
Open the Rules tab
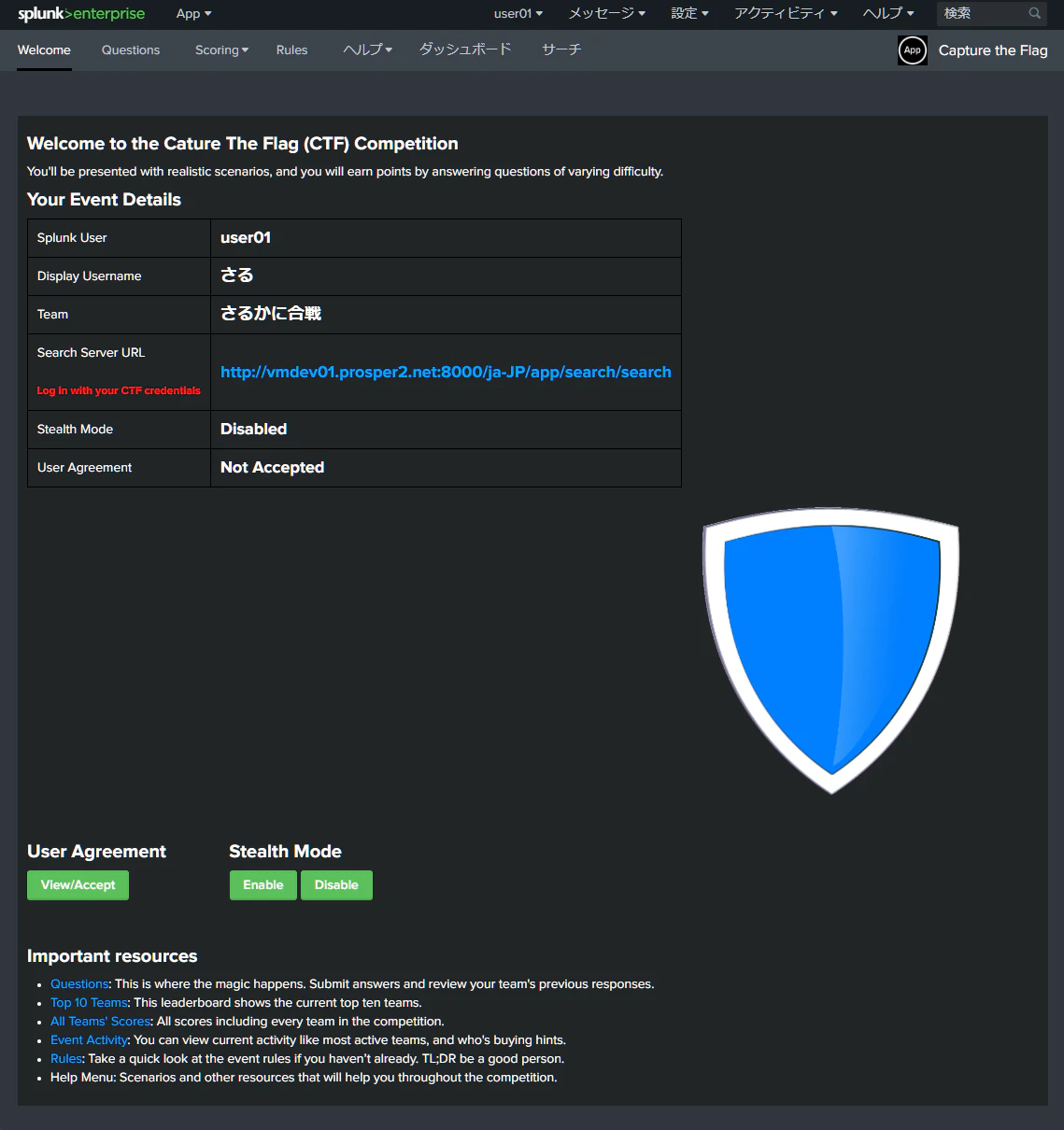pos(292,50)
